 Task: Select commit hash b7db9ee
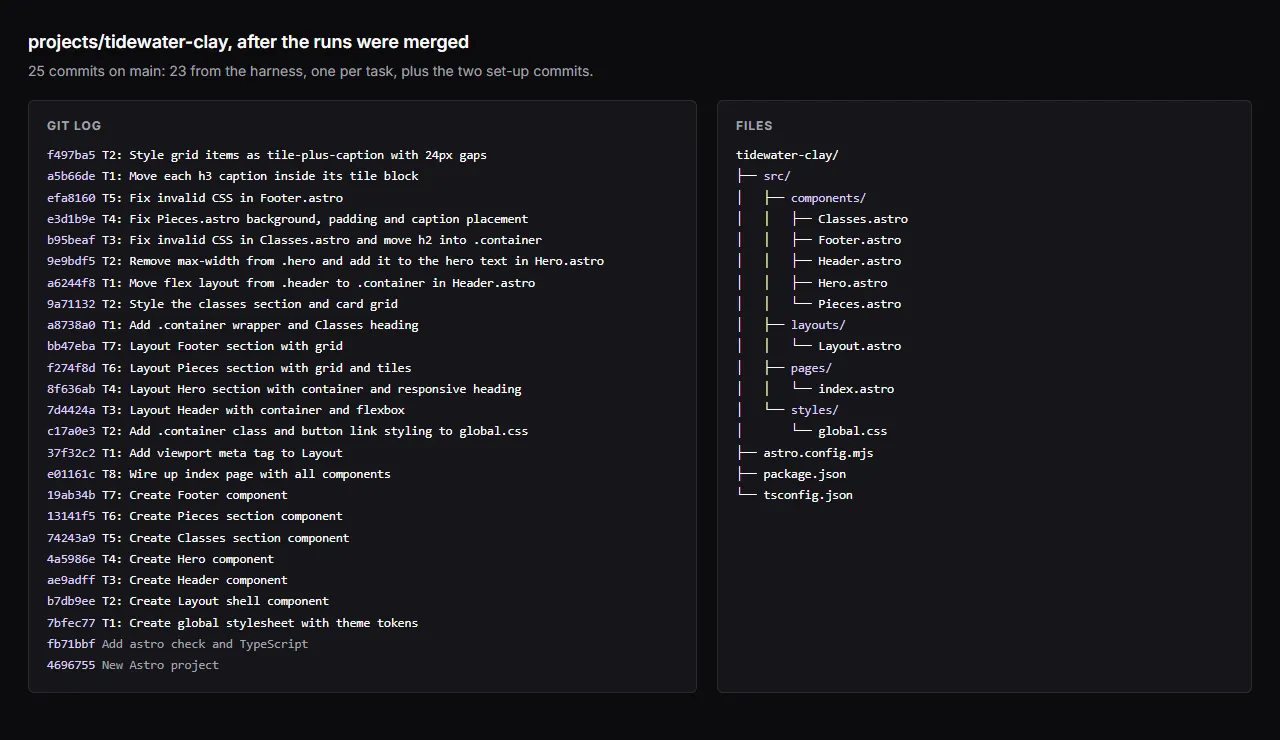click(x=71, y=601)
